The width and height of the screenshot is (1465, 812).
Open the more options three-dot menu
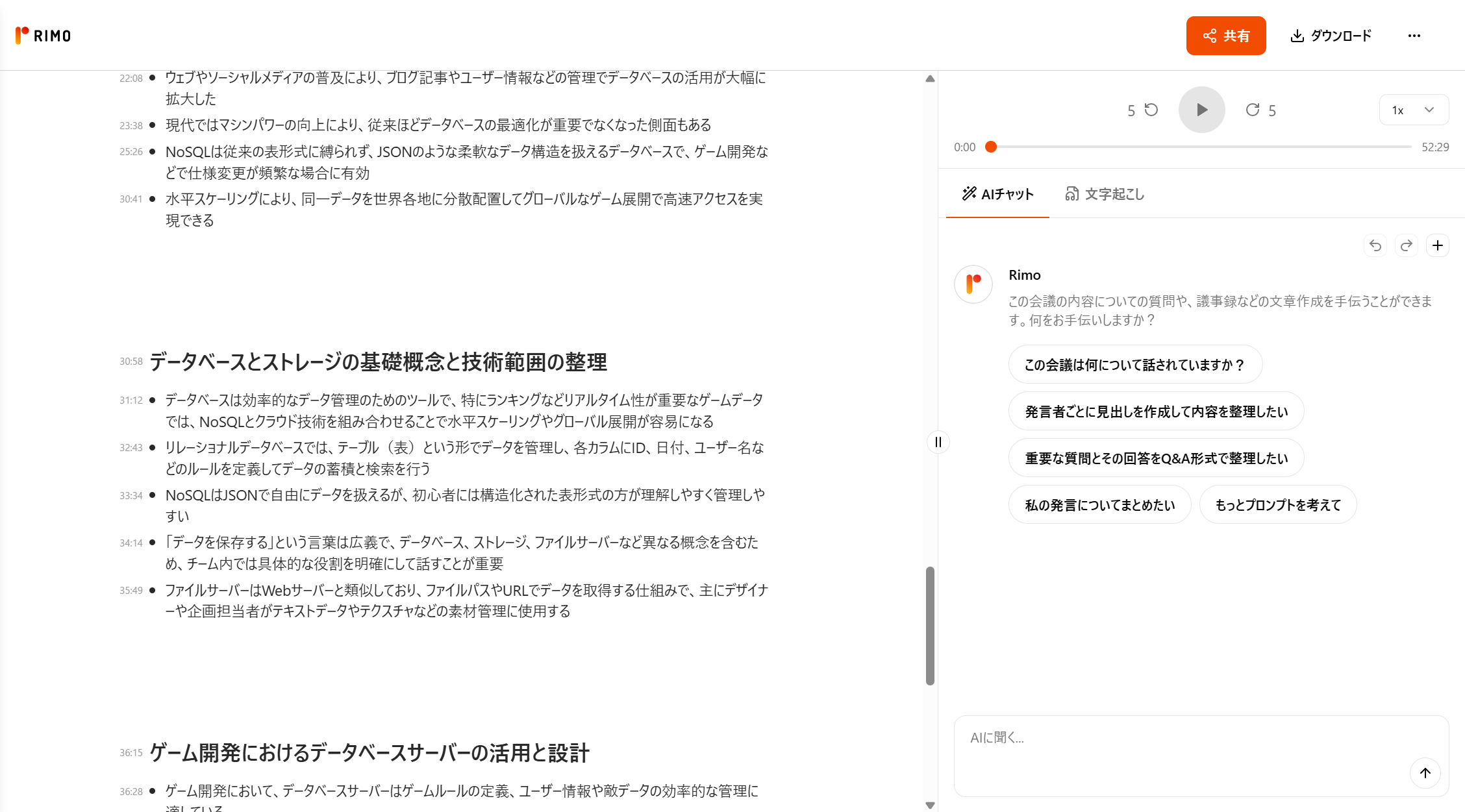pyautogui.click(x=1415, y=36)
